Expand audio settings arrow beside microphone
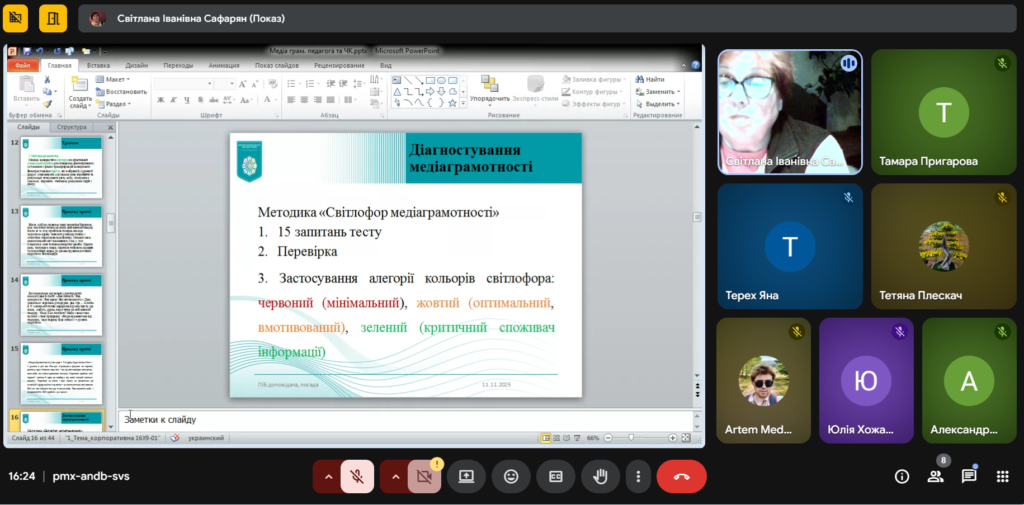 coord(328,477)
